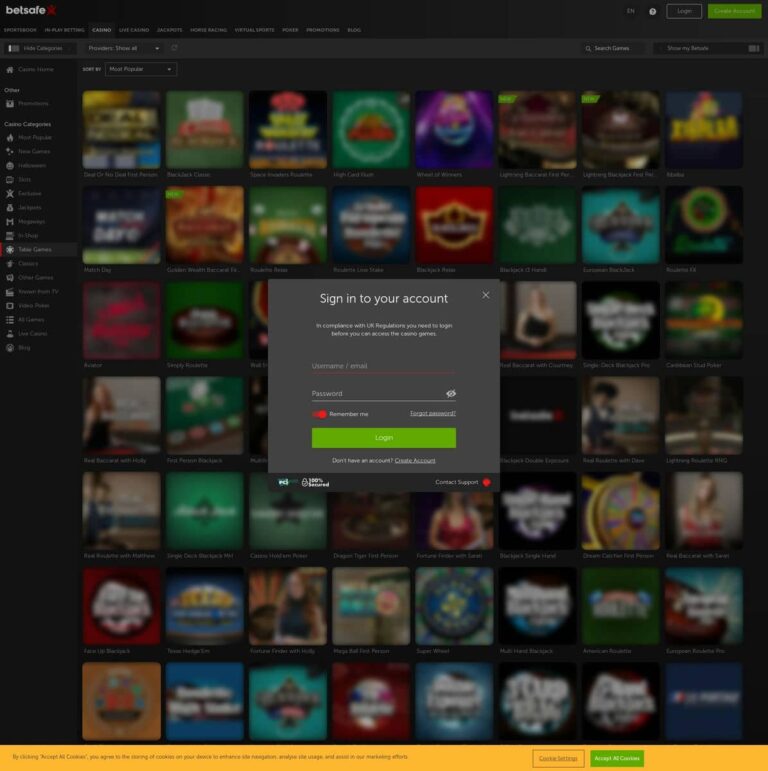Click the Hide Categories toggle button
This screenshot has height=771, width=768.
click(39, 48)
